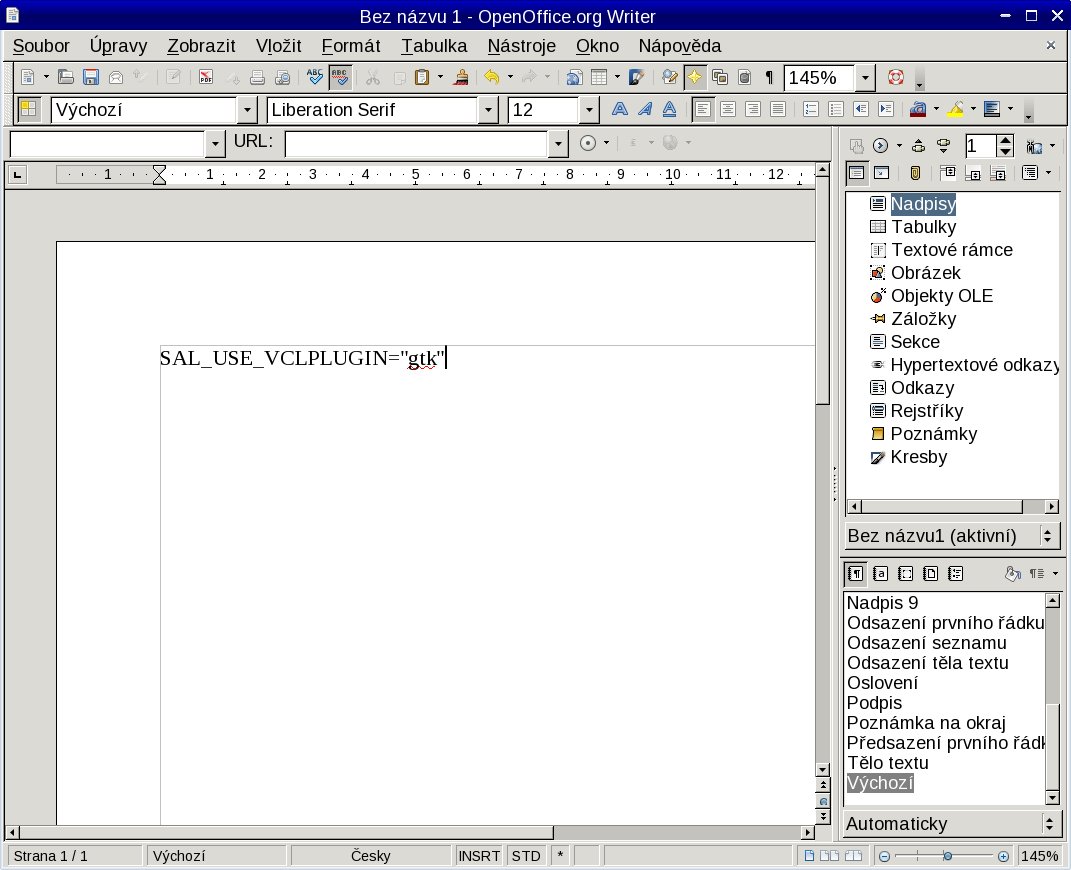
Task: Expand the undo history arrow
Action: [510, 77]
